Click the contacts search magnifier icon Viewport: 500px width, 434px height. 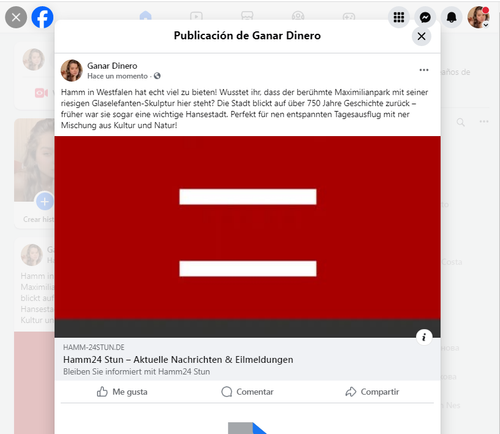pos(461,122)
